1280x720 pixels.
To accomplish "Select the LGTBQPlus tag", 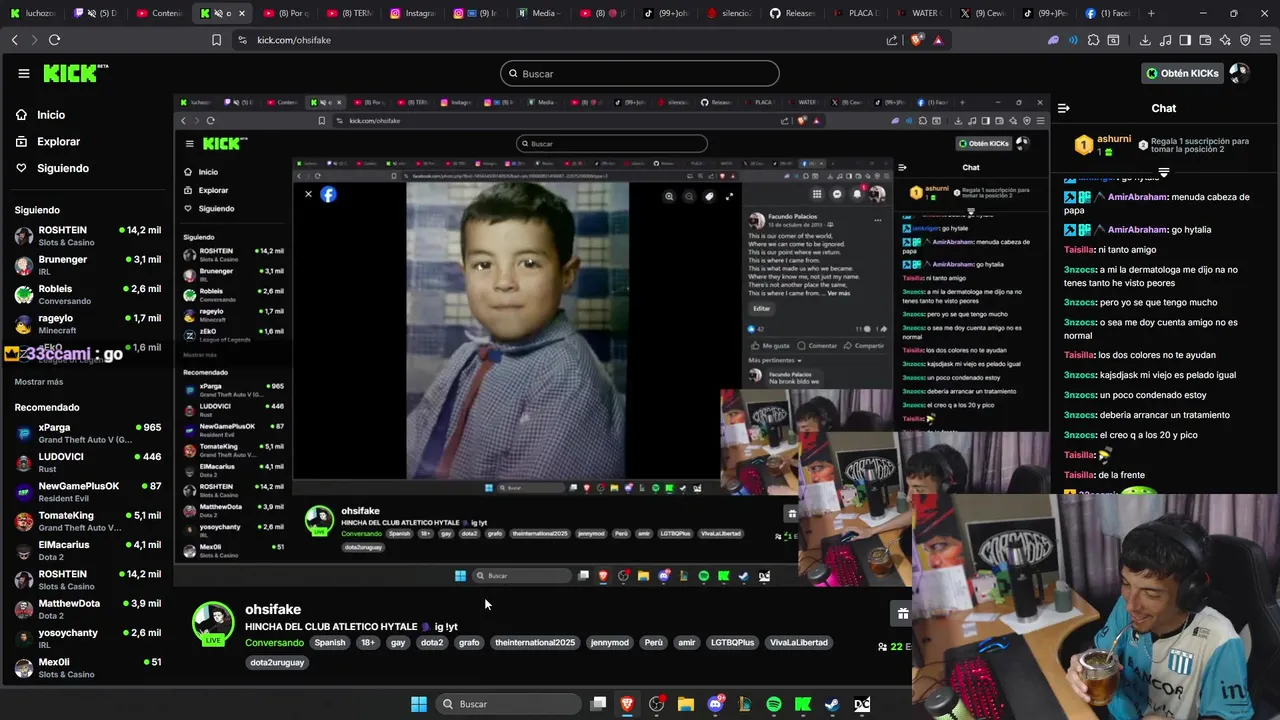I will click(x=733, y=643).
